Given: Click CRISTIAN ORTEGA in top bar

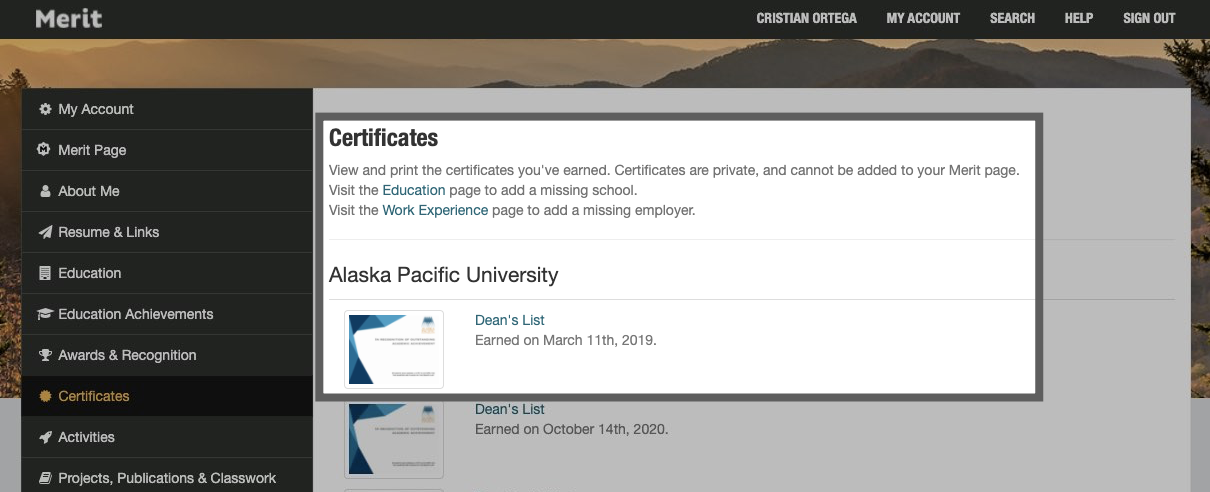Looking at the screenshot, I should (x=806, y=18).
